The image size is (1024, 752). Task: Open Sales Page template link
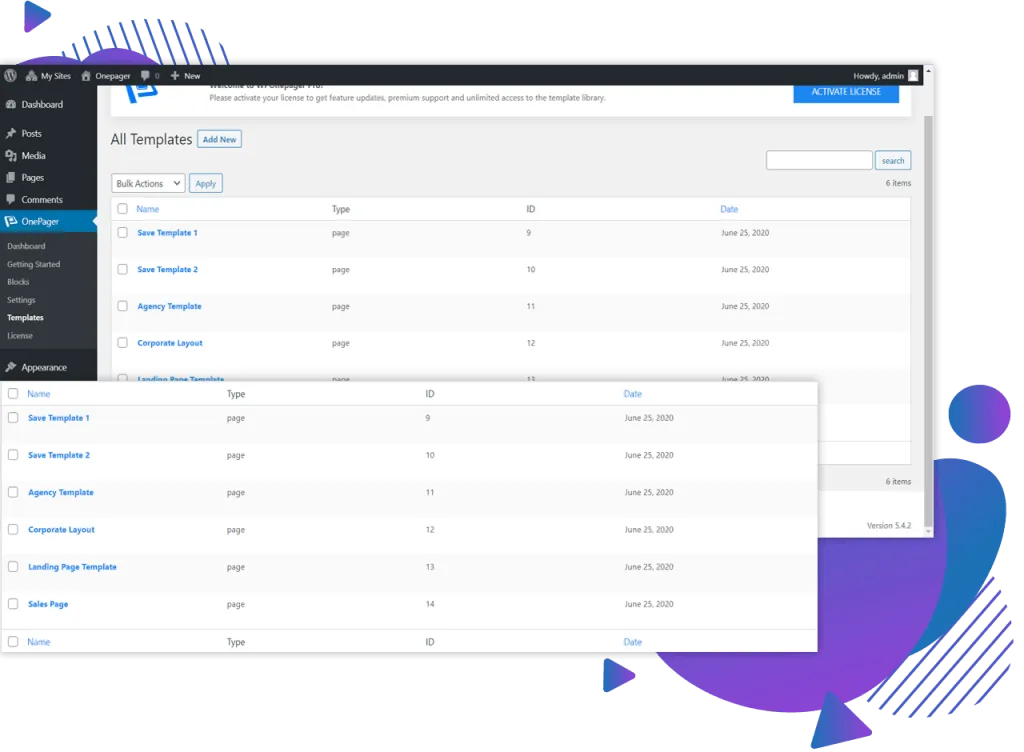tap(48, 604)
